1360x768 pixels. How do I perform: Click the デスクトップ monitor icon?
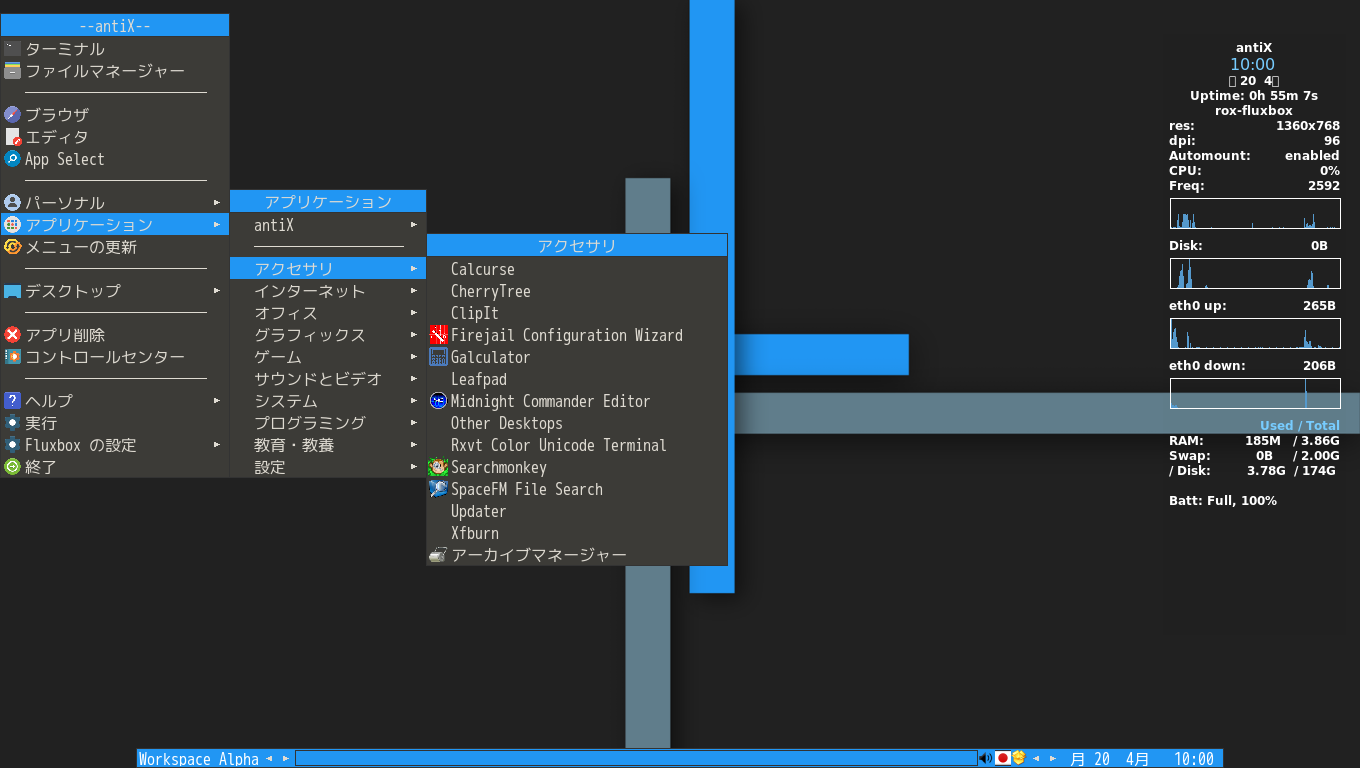(x=12, y=291)
